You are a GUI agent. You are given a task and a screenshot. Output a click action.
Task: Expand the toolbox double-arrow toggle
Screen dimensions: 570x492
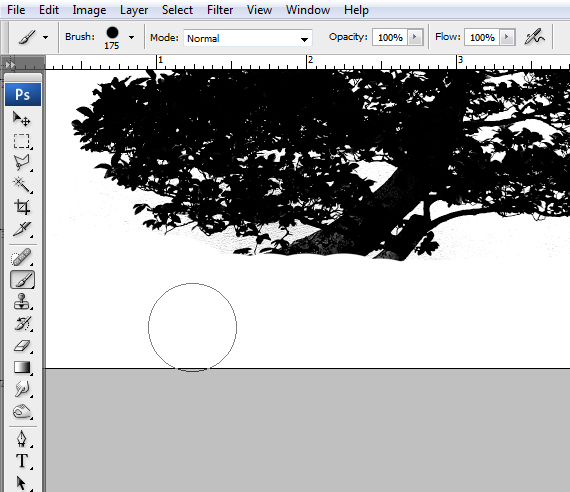[10, 64]
